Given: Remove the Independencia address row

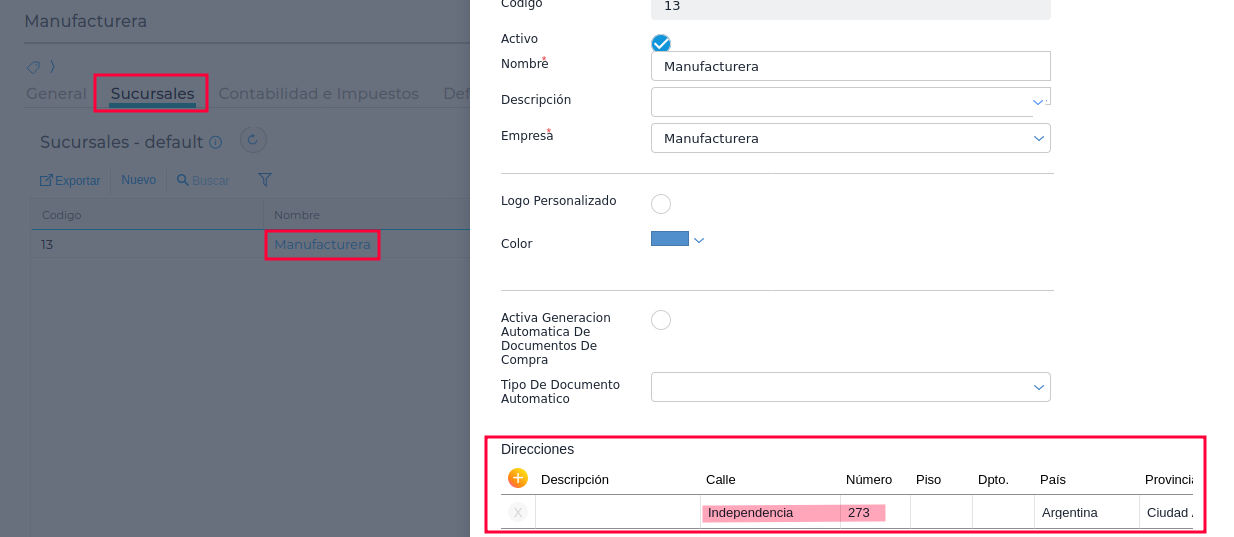Looking at the screenshot, I should pyautogui.click(x=517, y=512).
